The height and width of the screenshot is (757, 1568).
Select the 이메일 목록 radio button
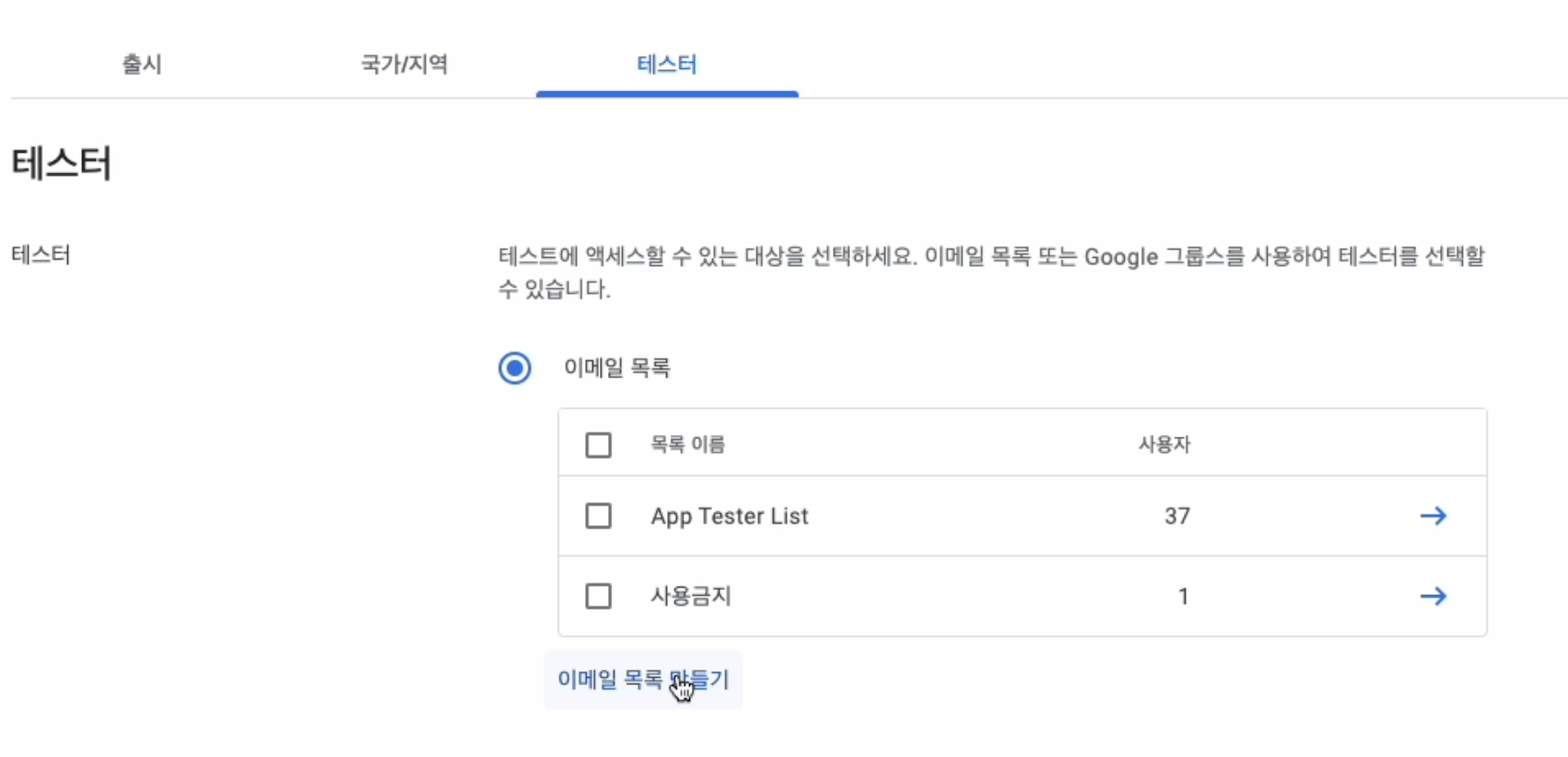(514, 368)
